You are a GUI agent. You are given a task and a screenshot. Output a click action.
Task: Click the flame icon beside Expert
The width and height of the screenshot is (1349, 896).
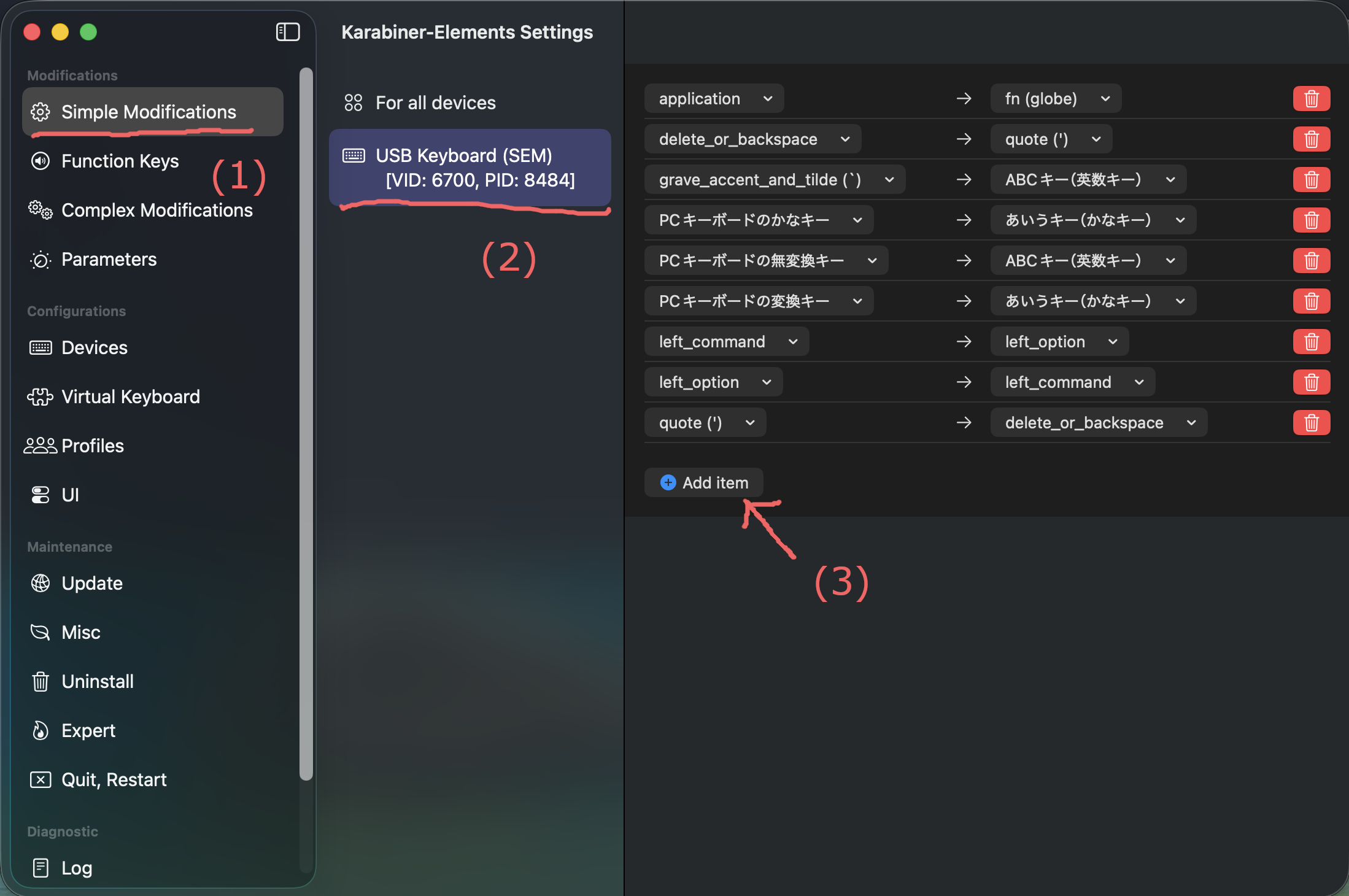tap(41, 730)
